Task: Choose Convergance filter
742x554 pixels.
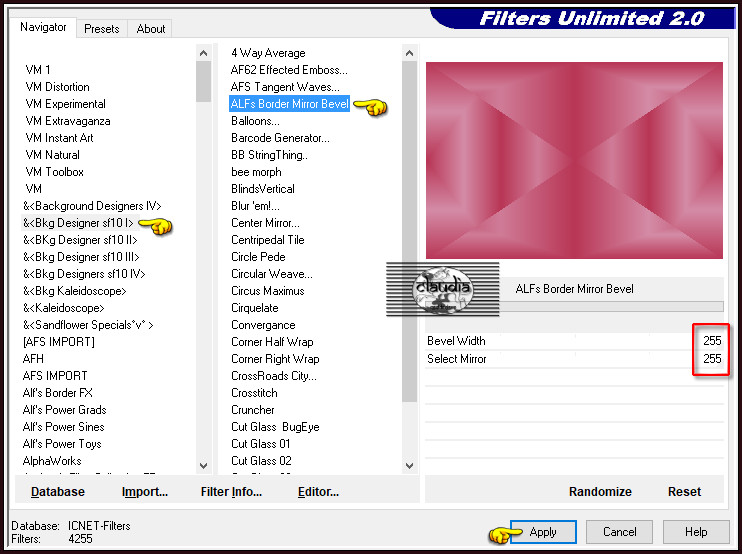Action: coord(263,325)
